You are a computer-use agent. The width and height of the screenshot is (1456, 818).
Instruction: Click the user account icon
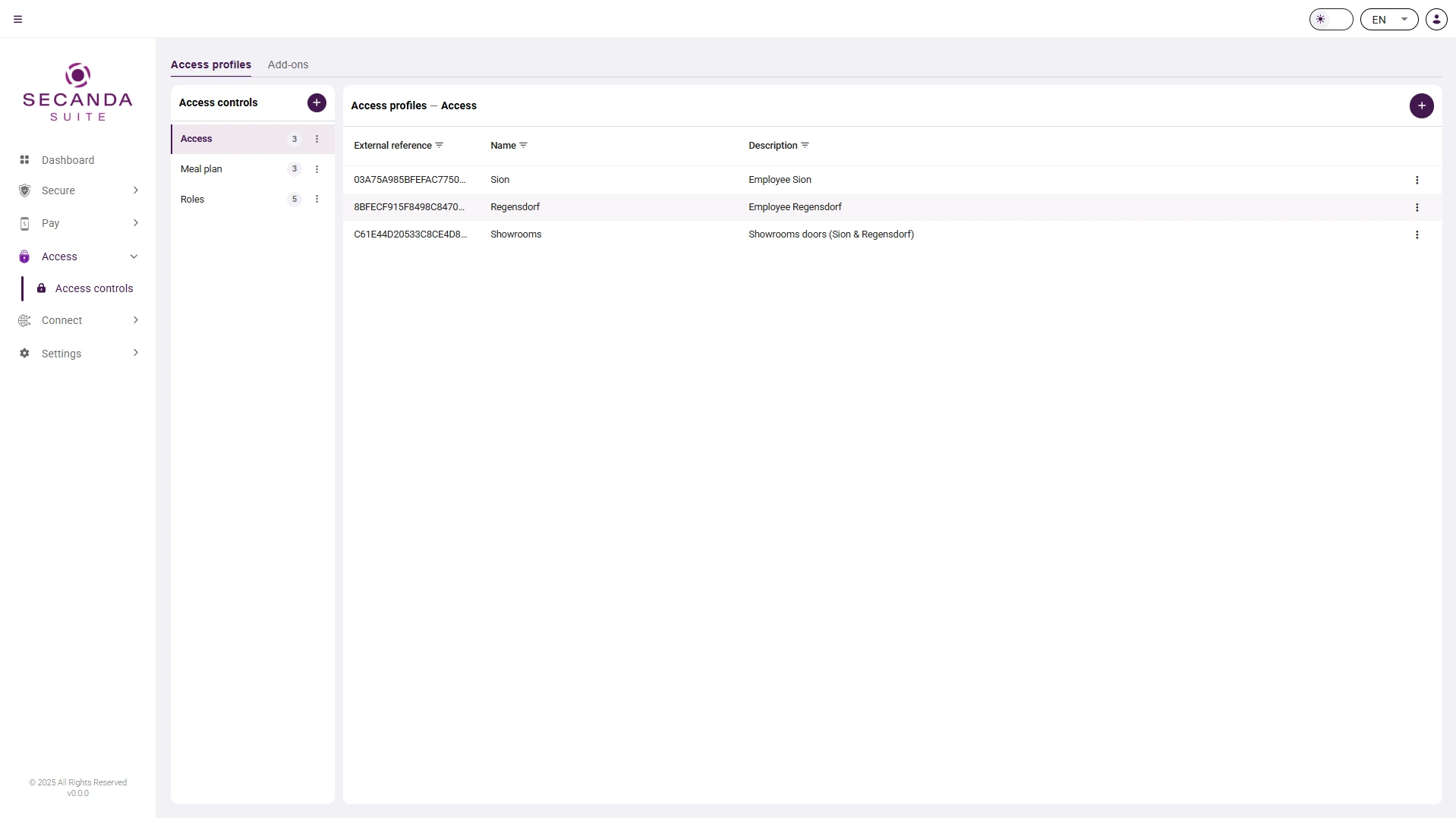point(1436,20)
